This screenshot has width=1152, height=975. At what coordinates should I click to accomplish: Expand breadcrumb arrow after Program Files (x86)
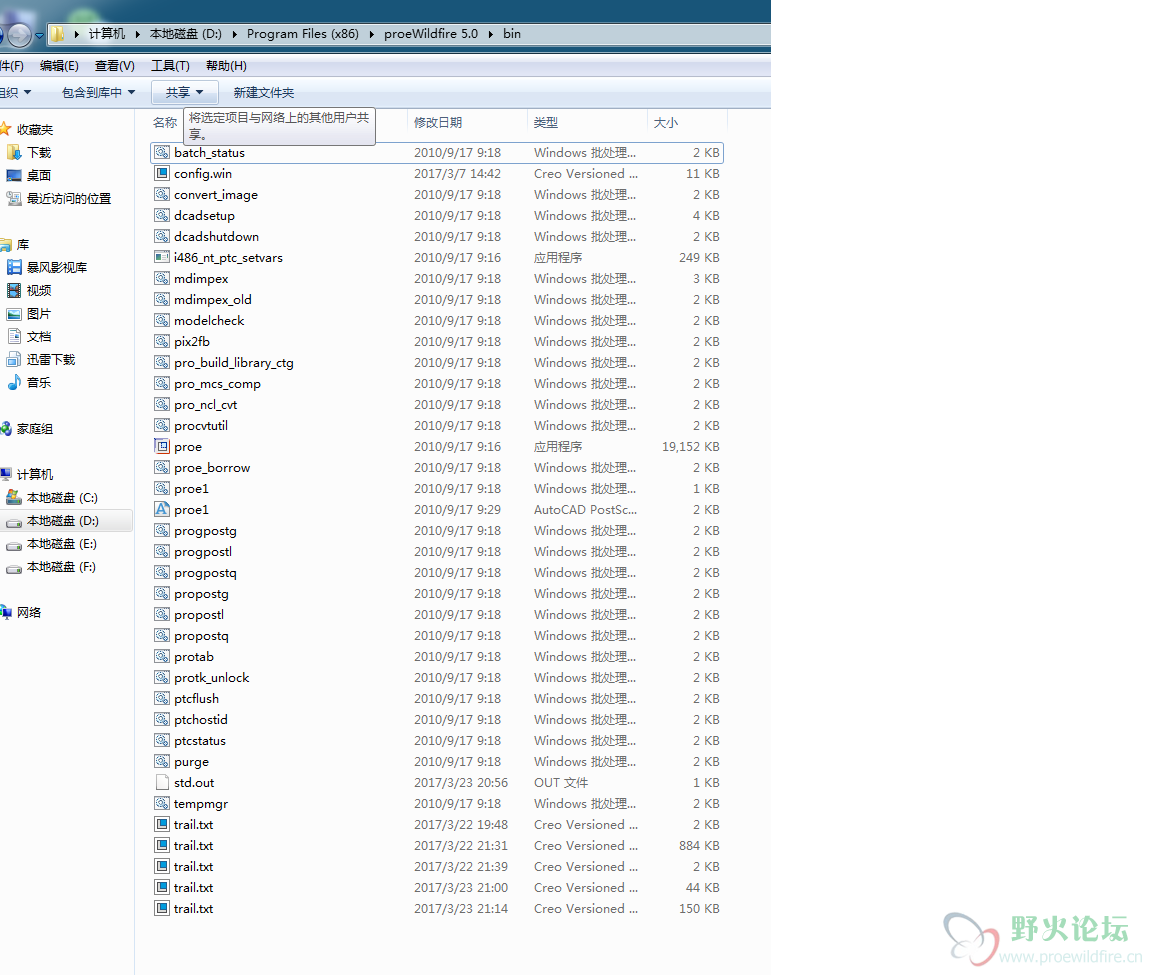tap(372, 34)
